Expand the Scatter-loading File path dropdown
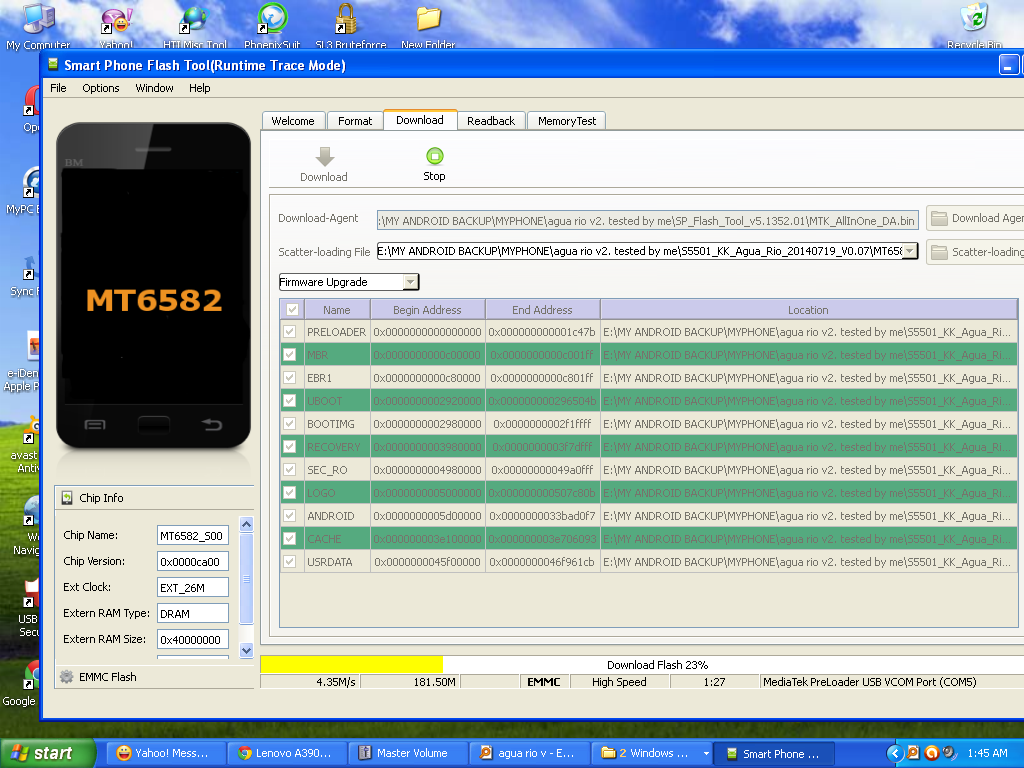Image resolution: width=1024 pixels, height=768 pixels. coord(910,252)
